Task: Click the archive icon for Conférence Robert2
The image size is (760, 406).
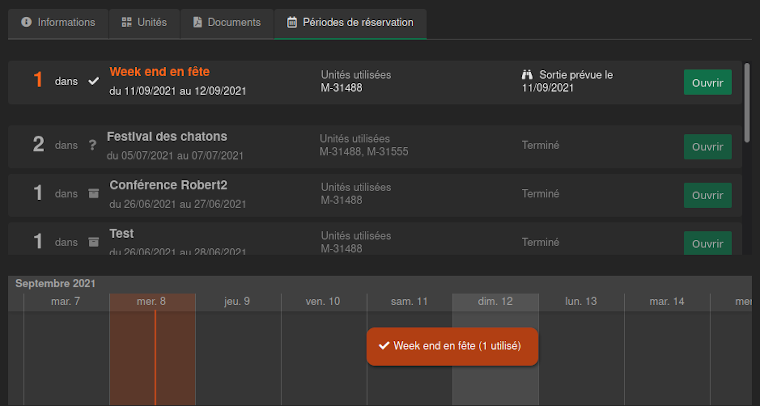Action: pyautogui.click(x=94, y=194)
